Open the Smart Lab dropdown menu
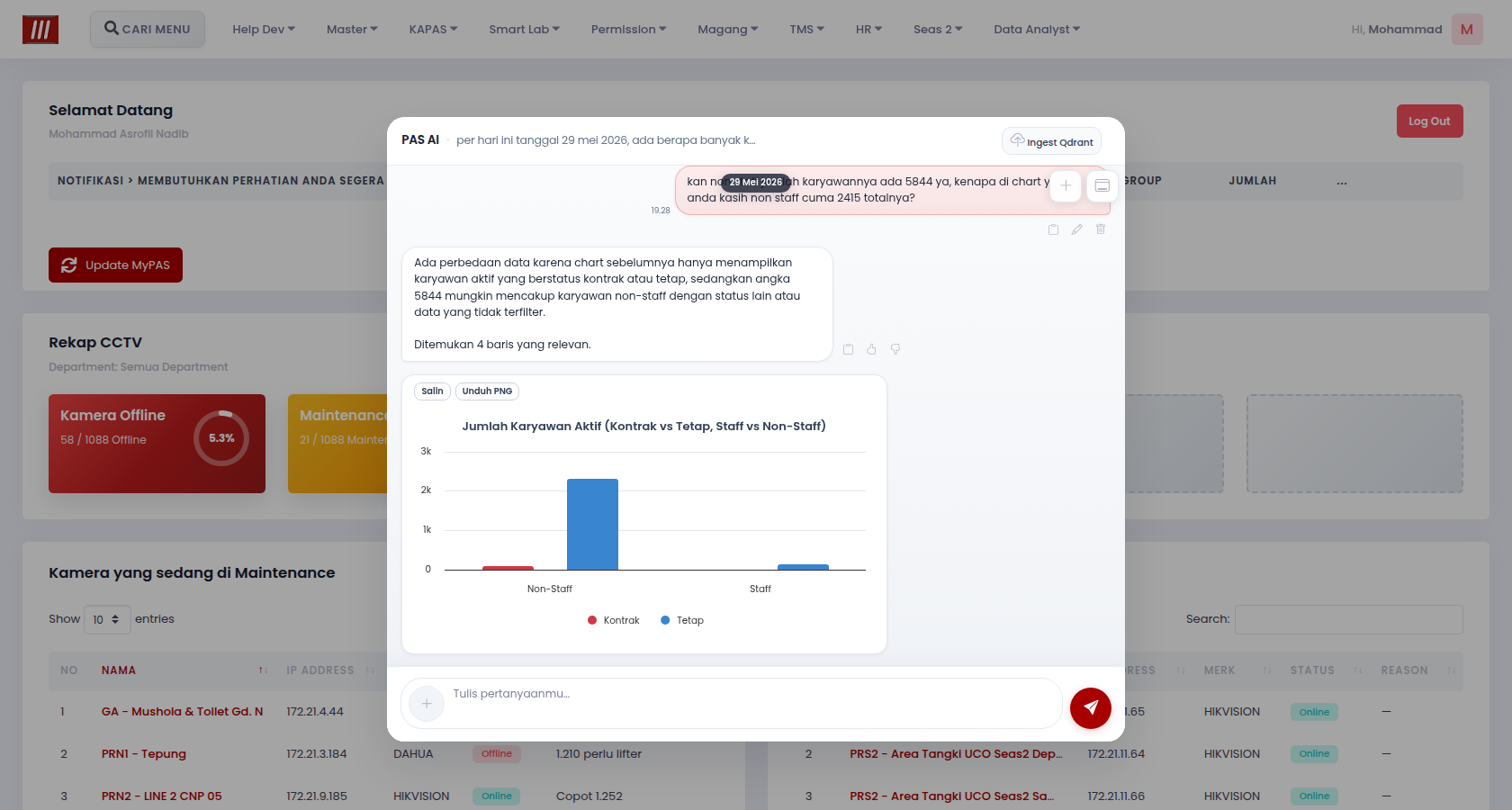 [524, 29]
